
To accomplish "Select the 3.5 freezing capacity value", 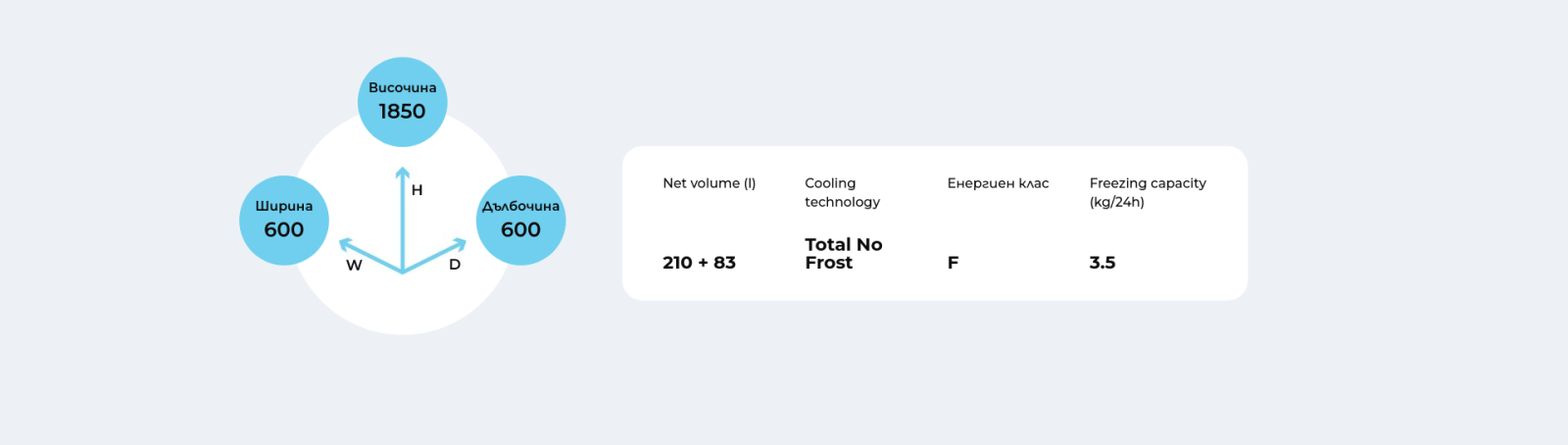I will coord(1102,263).
